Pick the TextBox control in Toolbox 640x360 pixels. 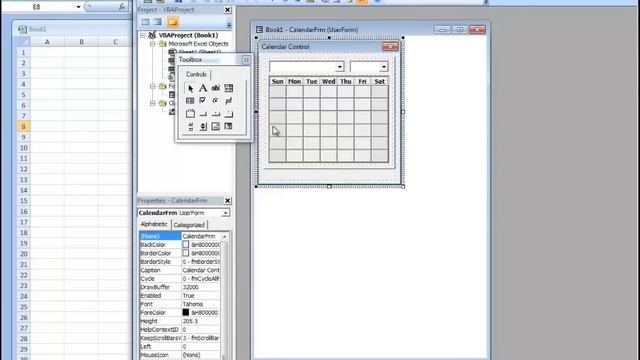tap(216, 88)
